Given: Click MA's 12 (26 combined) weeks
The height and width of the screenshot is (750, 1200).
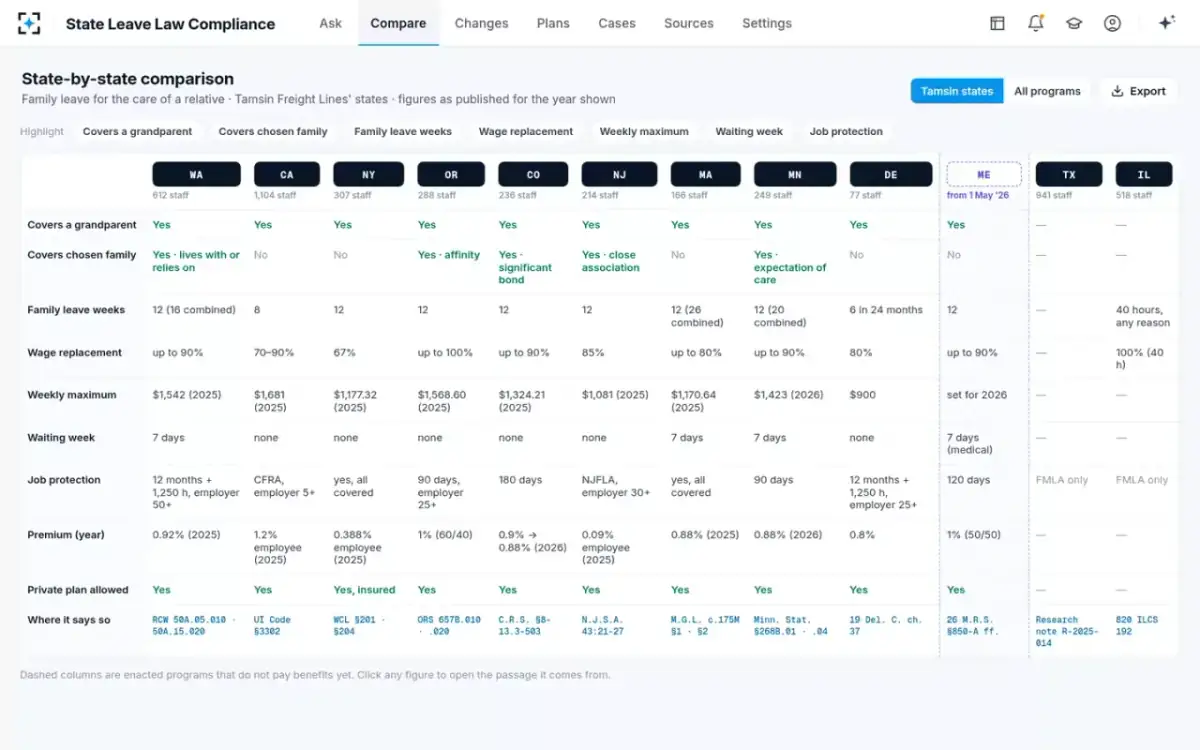Looking at the screenshot, I should click(697, 316).
